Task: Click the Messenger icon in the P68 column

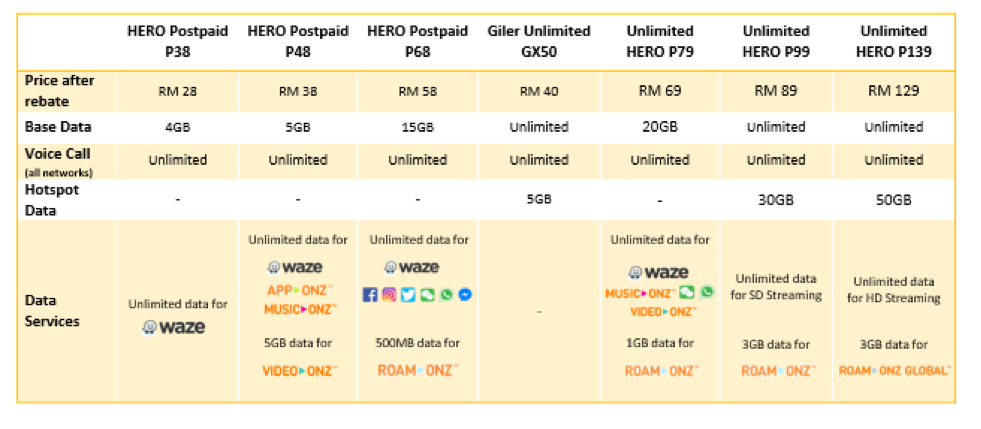Action: 464,294
